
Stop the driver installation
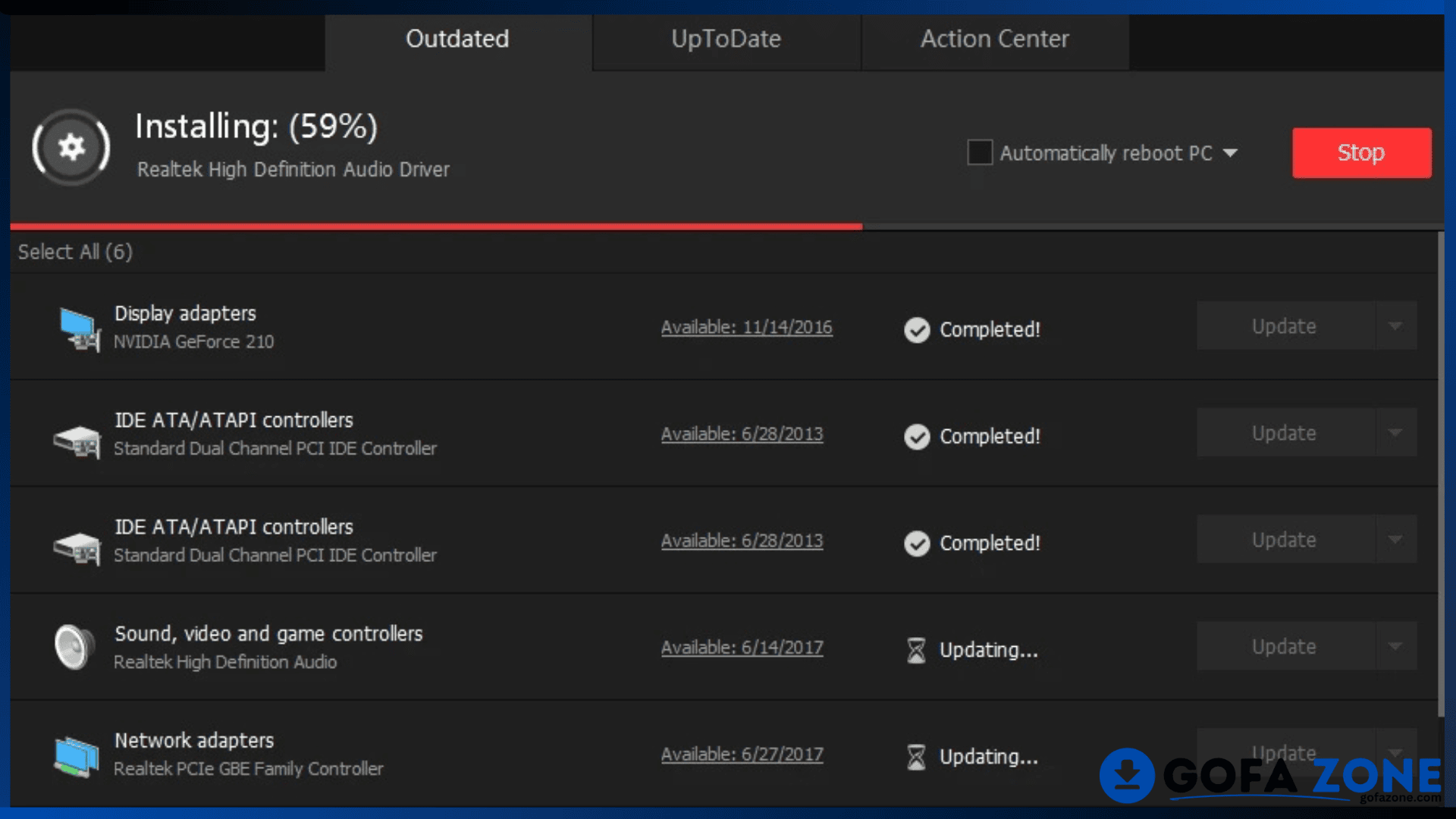click(x=1362, y=153)
